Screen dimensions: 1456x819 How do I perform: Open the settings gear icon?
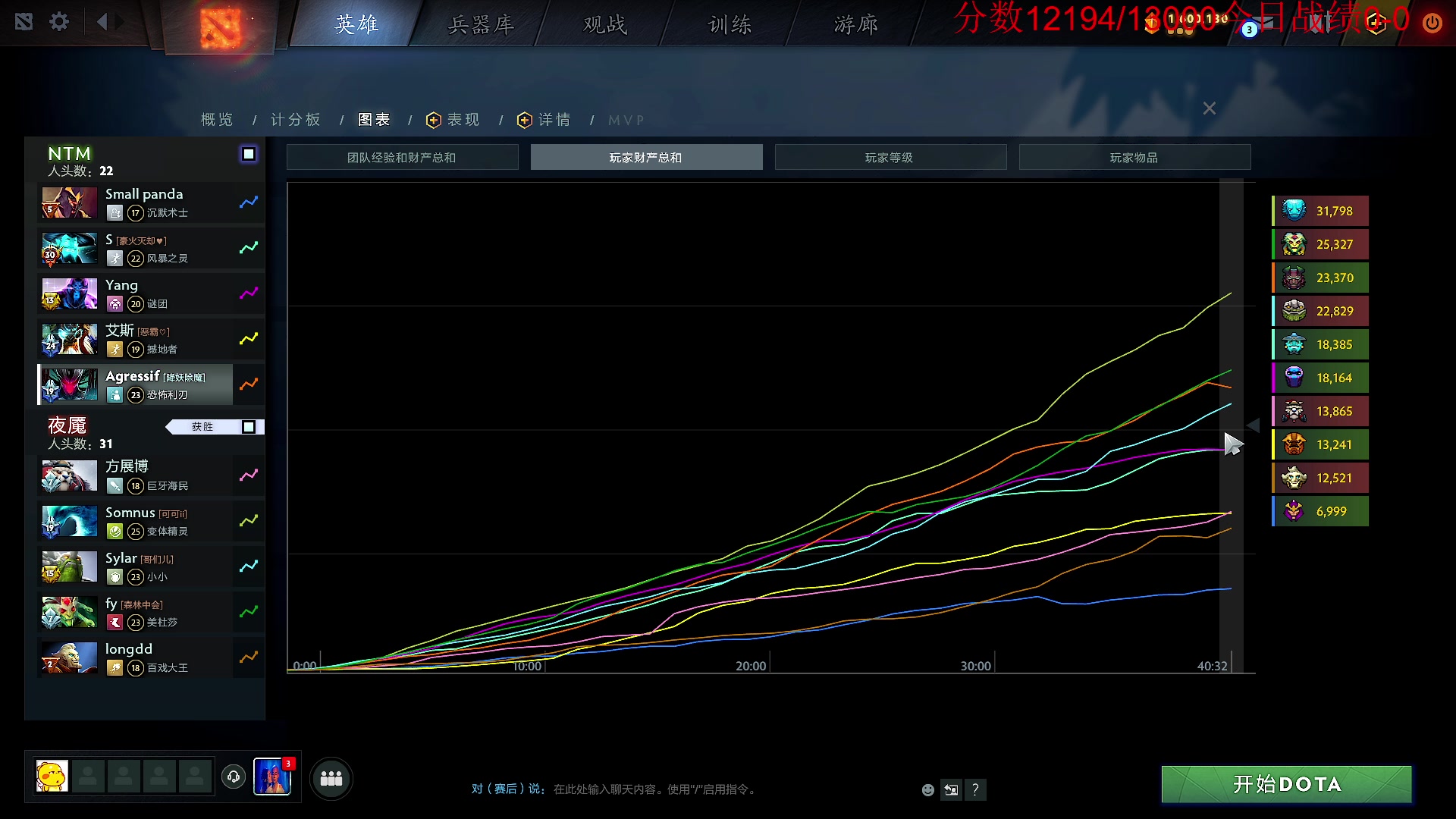[59, 22]
